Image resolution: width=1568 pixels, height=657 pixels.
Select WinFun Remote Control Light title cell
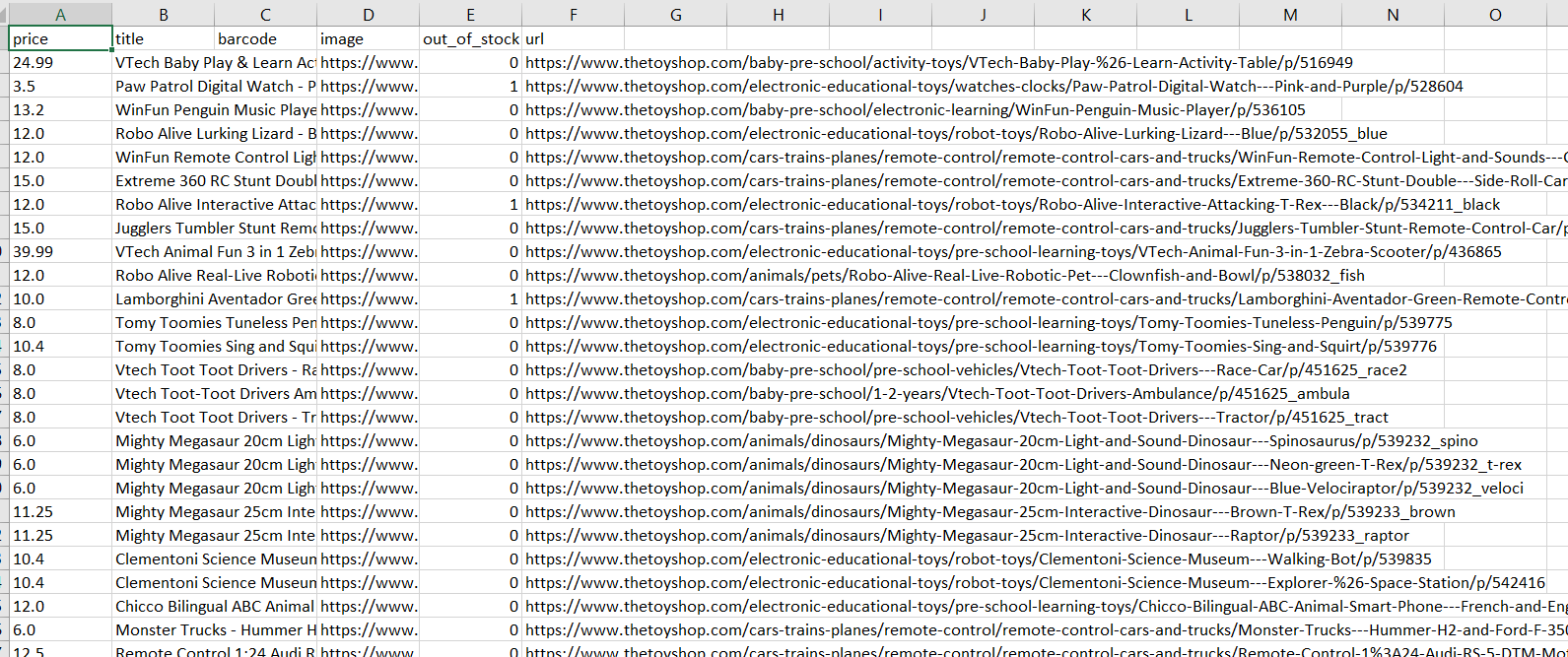215,157
